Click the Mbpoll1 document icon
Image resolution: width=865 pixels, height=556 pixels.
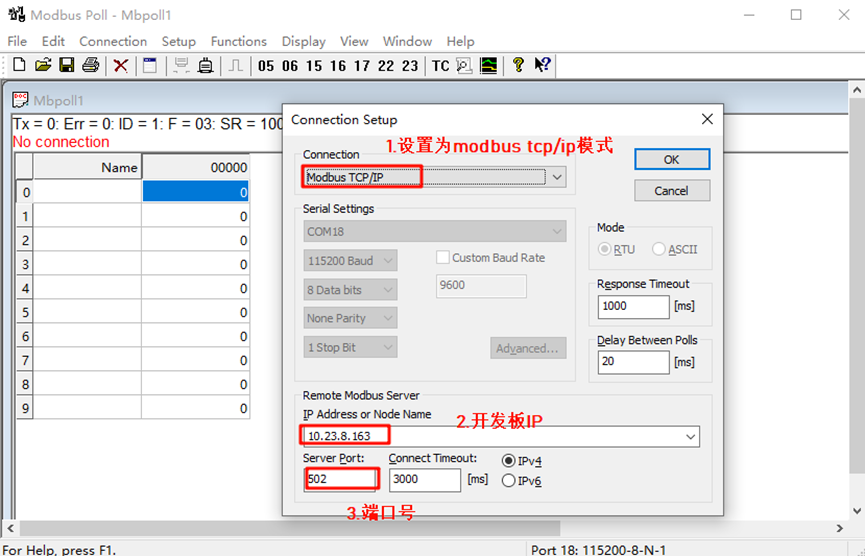coord(20,100)
